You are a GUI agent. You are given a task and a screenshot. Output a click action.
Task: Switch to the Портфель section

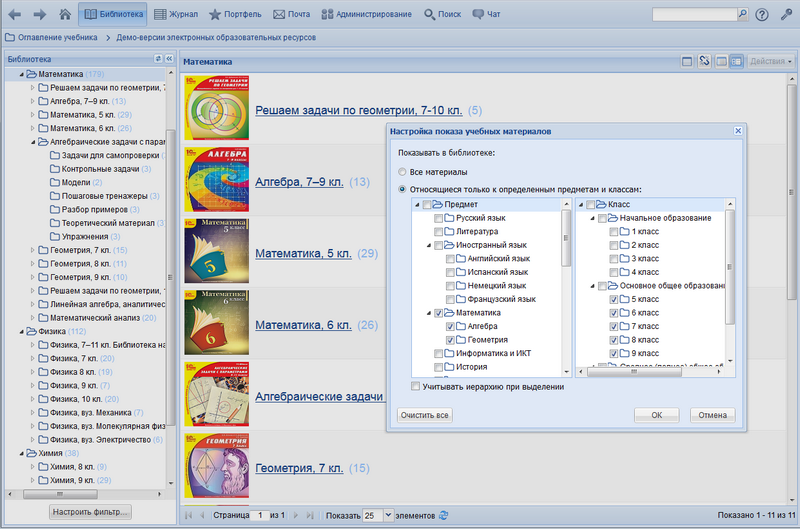(x=237, y=15)
